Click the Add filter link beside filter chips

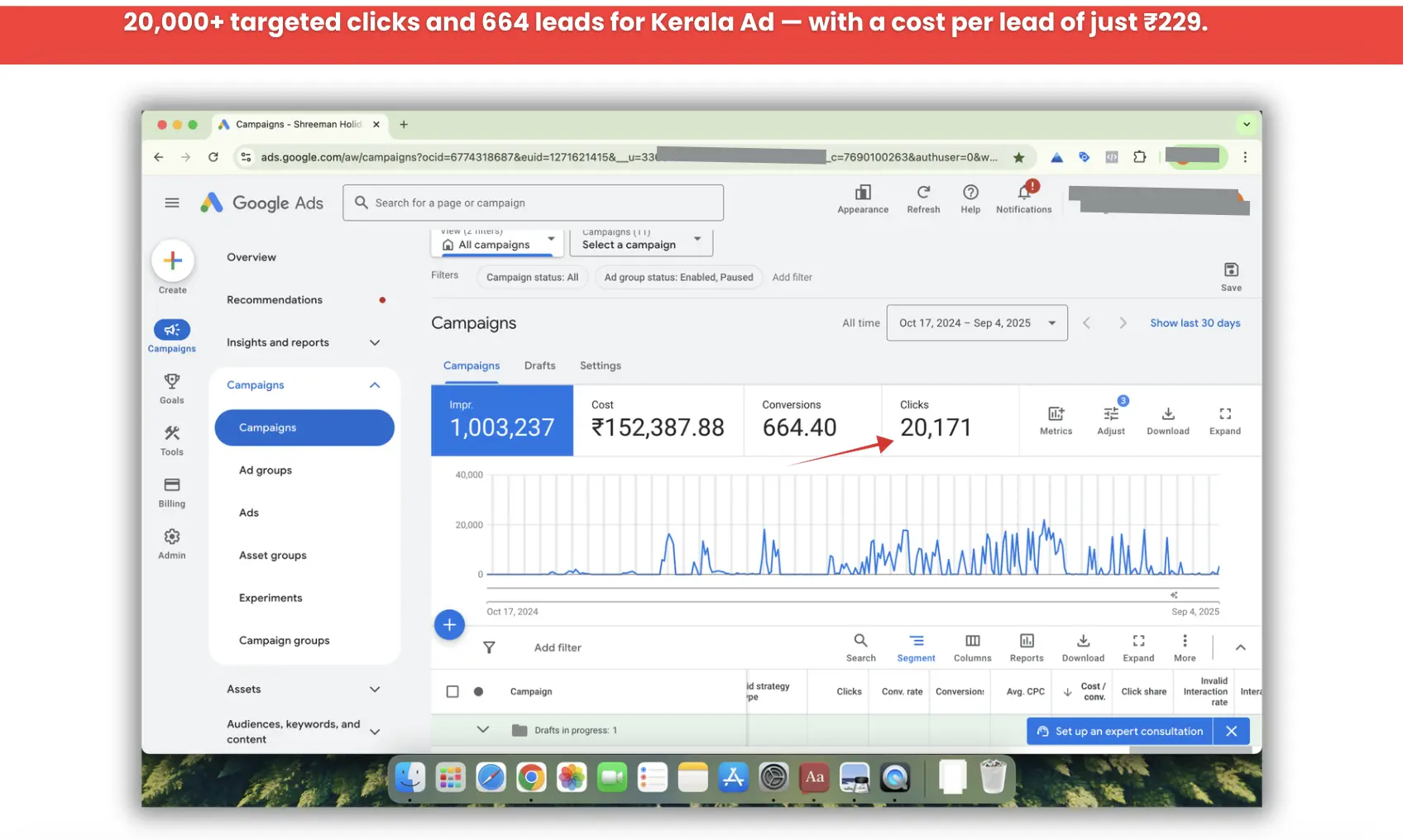point(792,277)
